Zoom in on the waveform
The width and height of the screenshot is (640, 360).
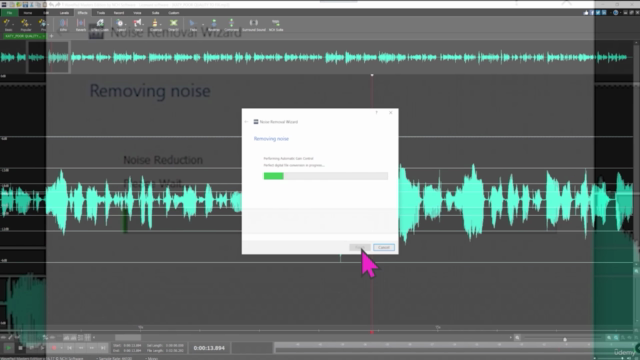[609, 338]
